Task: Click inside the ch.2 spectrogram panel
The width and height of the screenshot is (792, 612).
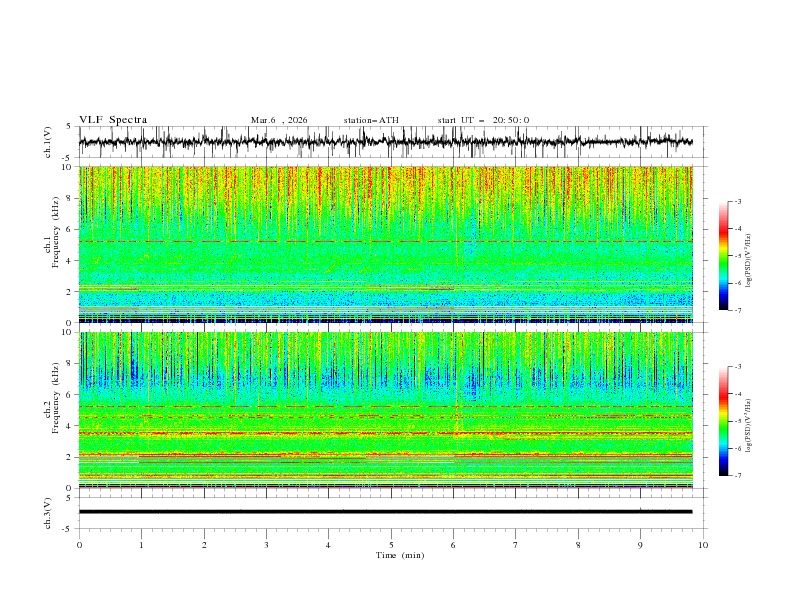Action: (385, 410)
